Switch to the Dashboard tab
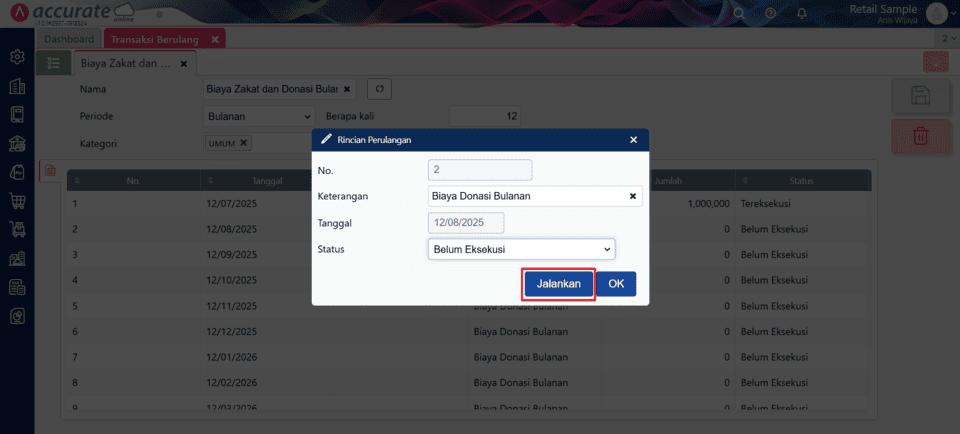 pyautogui.click(x=69, y=39)
